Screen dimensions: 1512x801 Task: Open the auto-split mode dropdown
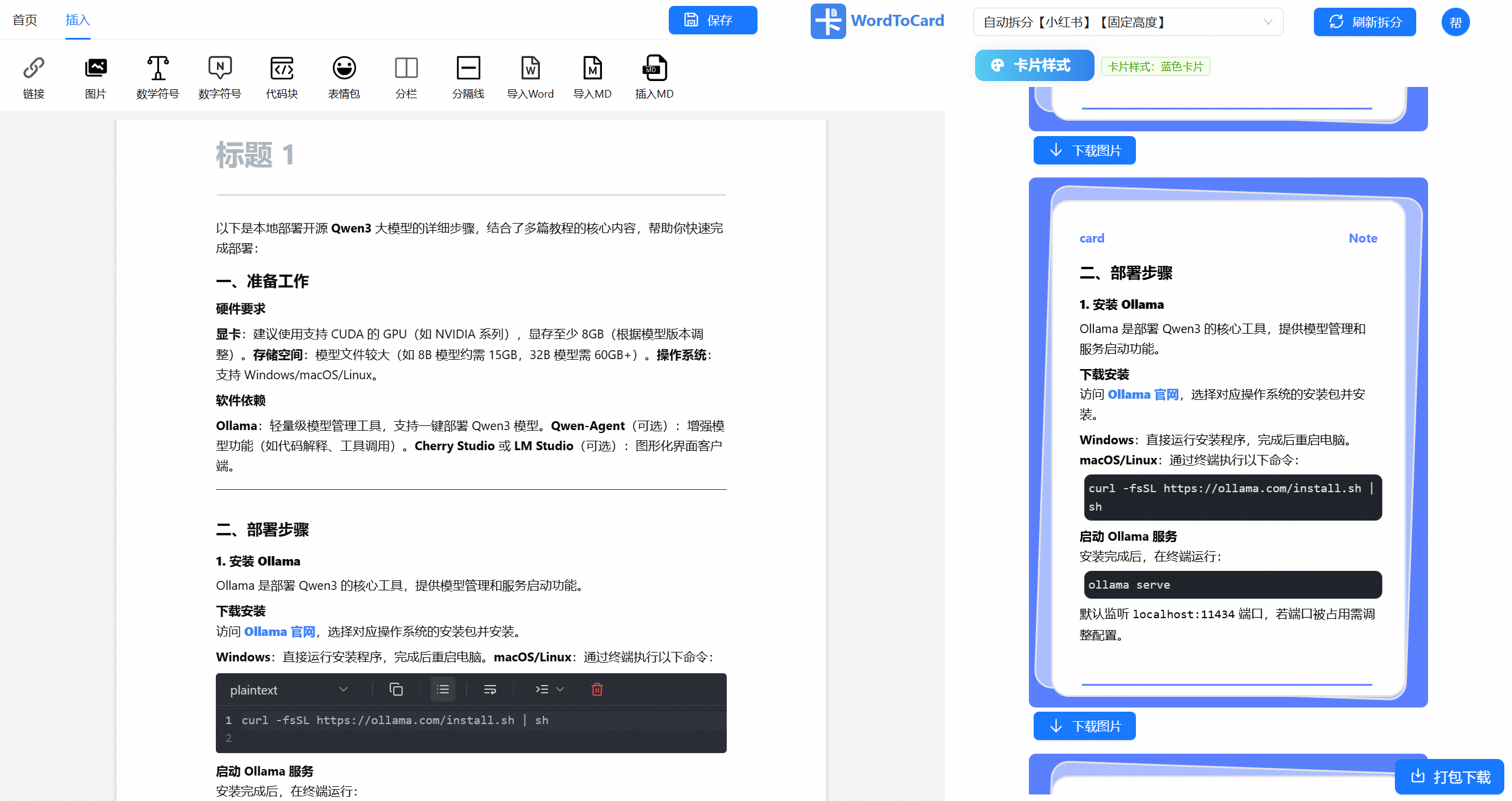[1128, 22]
